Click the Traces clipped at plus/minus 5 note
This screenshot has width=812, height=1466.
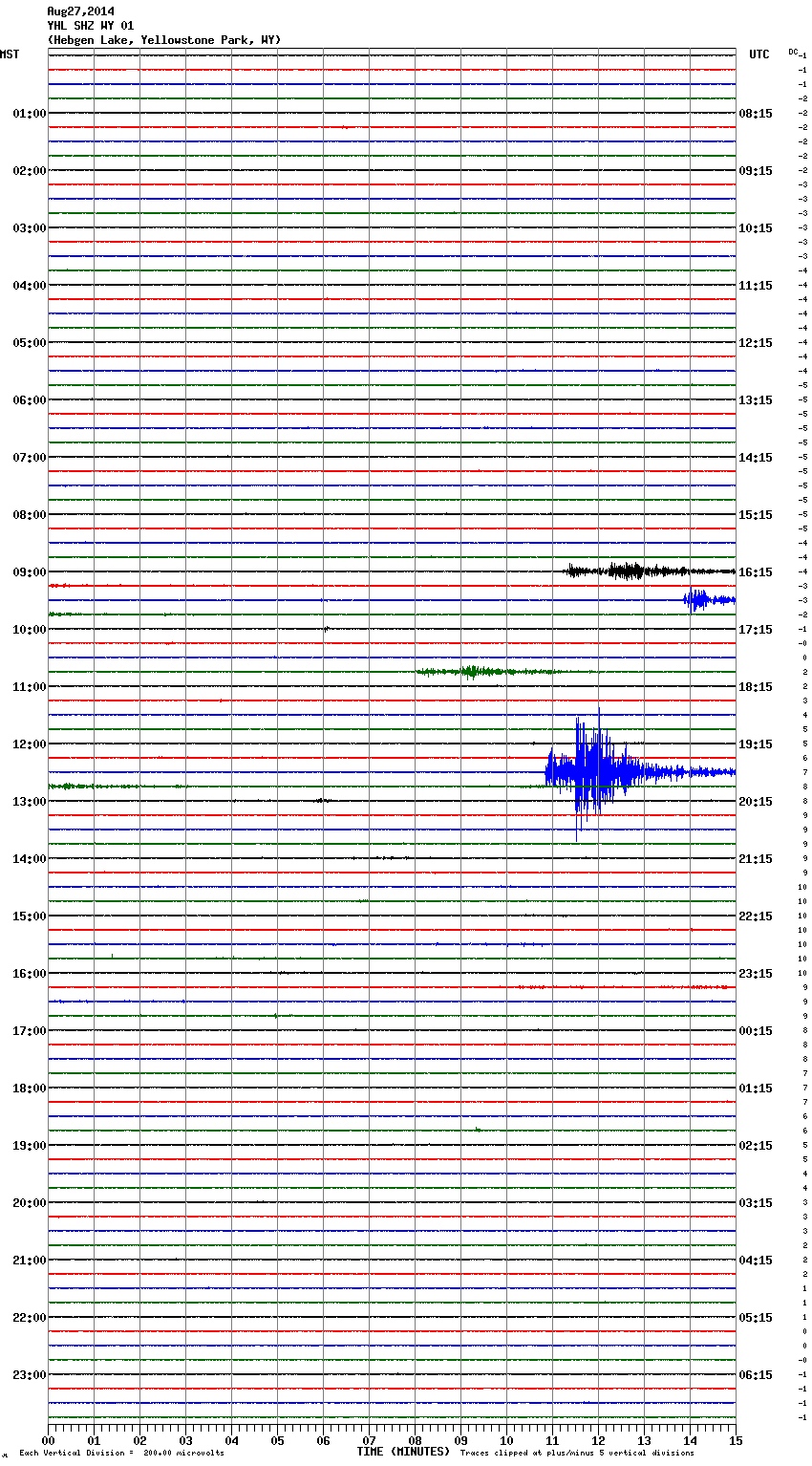pos(577,1453)
